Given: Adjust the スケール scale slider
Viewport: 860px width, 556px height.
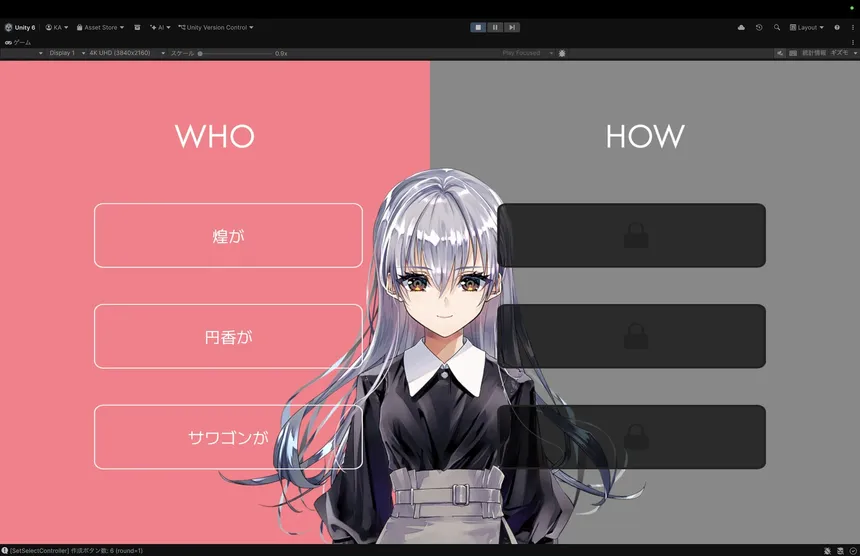Looking at the screenshot, I should click(236, 54).
